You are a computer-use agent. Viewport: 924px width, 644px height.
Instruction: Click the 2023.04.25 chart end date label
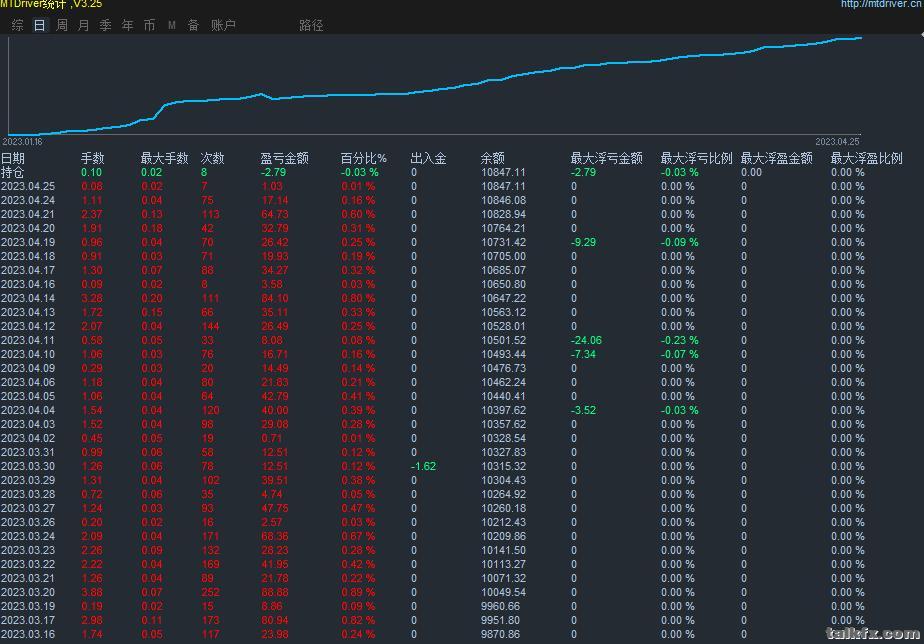(x=837, y=142)
